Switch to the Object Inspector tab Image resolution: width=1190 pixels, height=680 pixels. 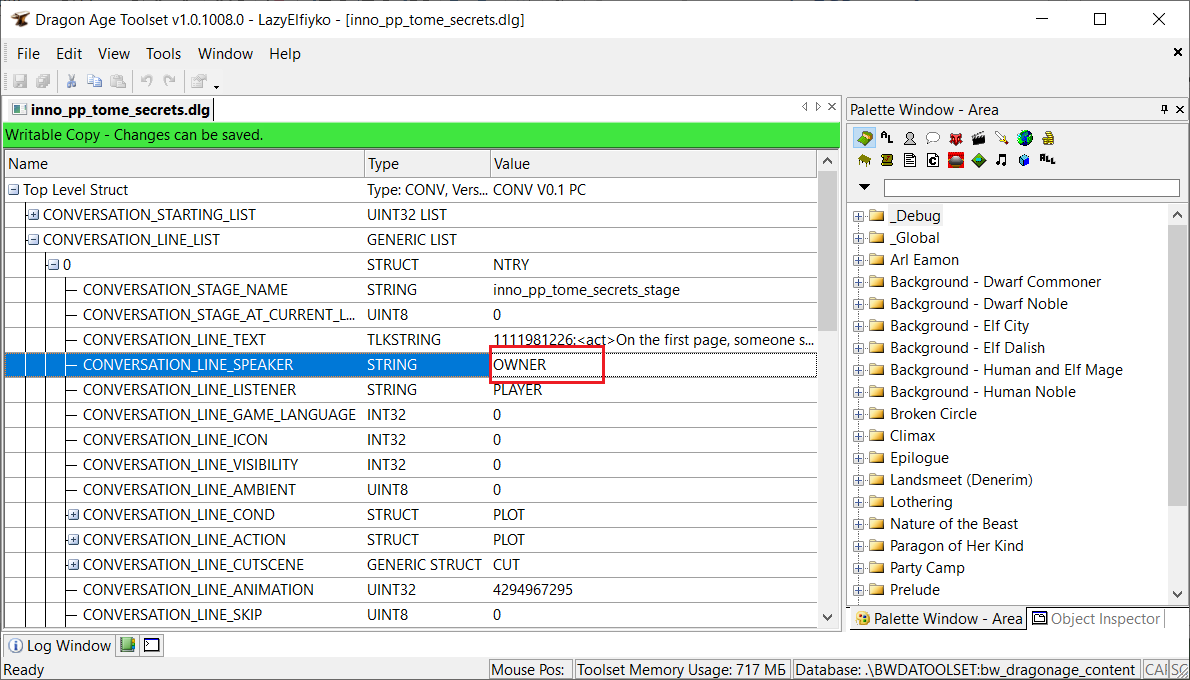pyautogui.click(x=1095, y=619)
